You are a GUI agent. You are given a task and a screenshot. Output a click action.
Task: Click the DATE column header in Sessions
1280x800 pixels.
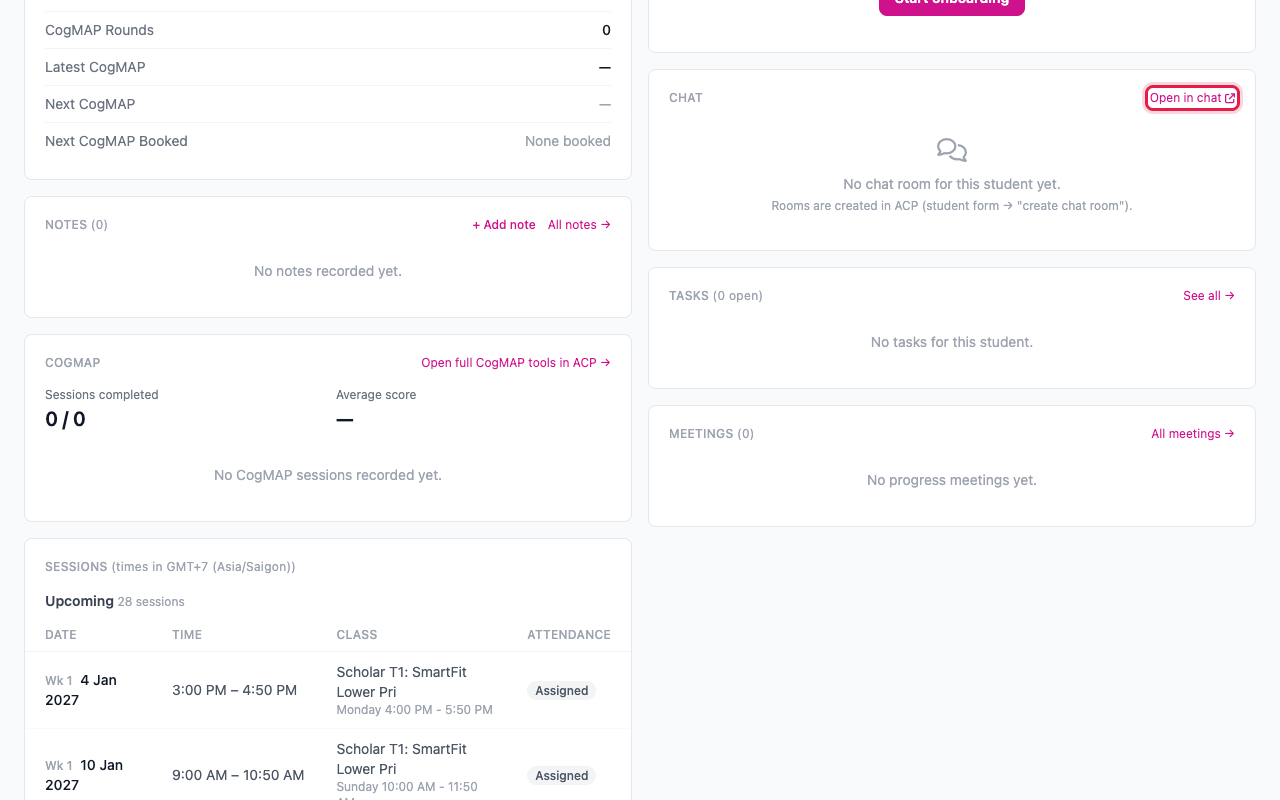tap(61, 635)
